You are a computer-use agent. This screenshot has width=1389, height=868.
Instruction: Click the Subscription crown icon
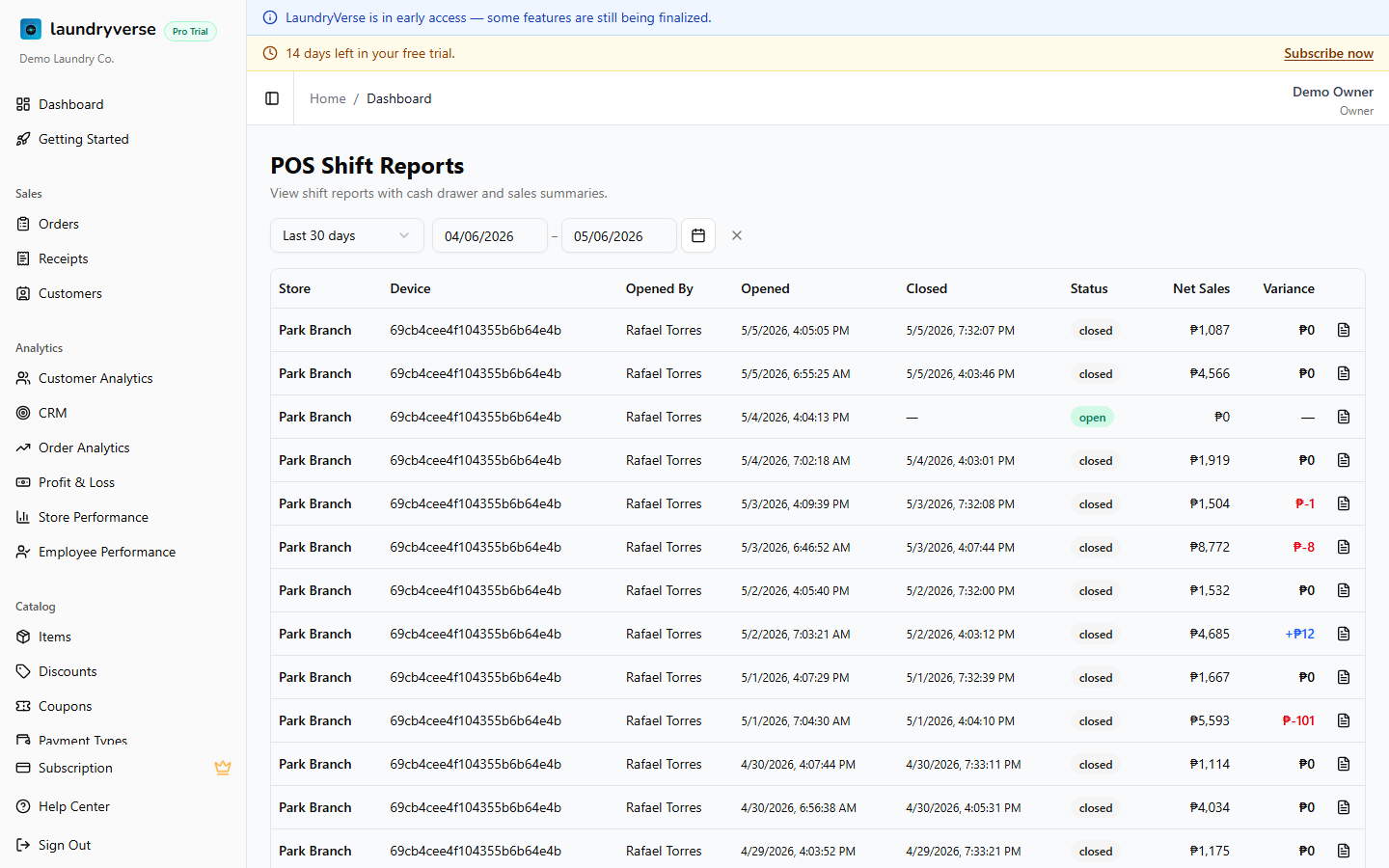(223, 768)
